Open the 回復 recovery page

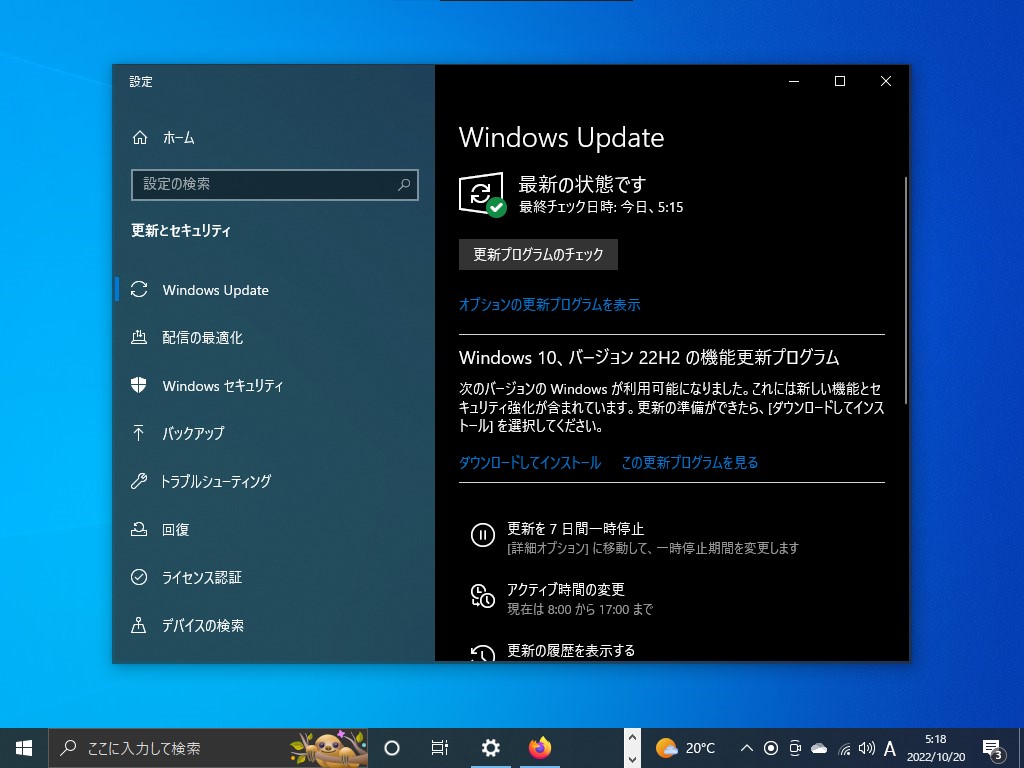tap(176, 529)
